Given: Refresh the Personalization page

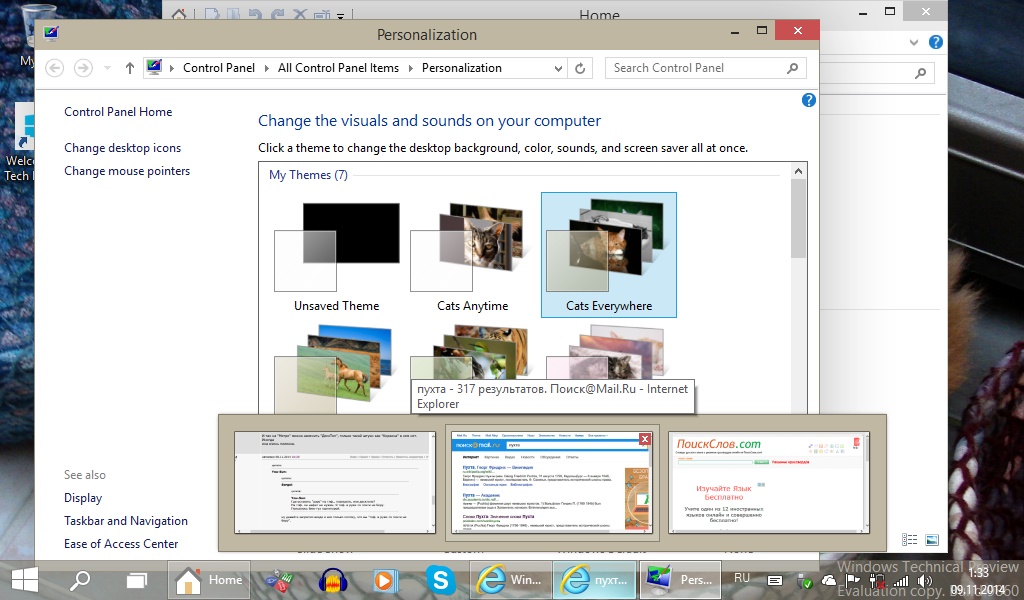Looking at the screenshot, I should click(580, 68).
